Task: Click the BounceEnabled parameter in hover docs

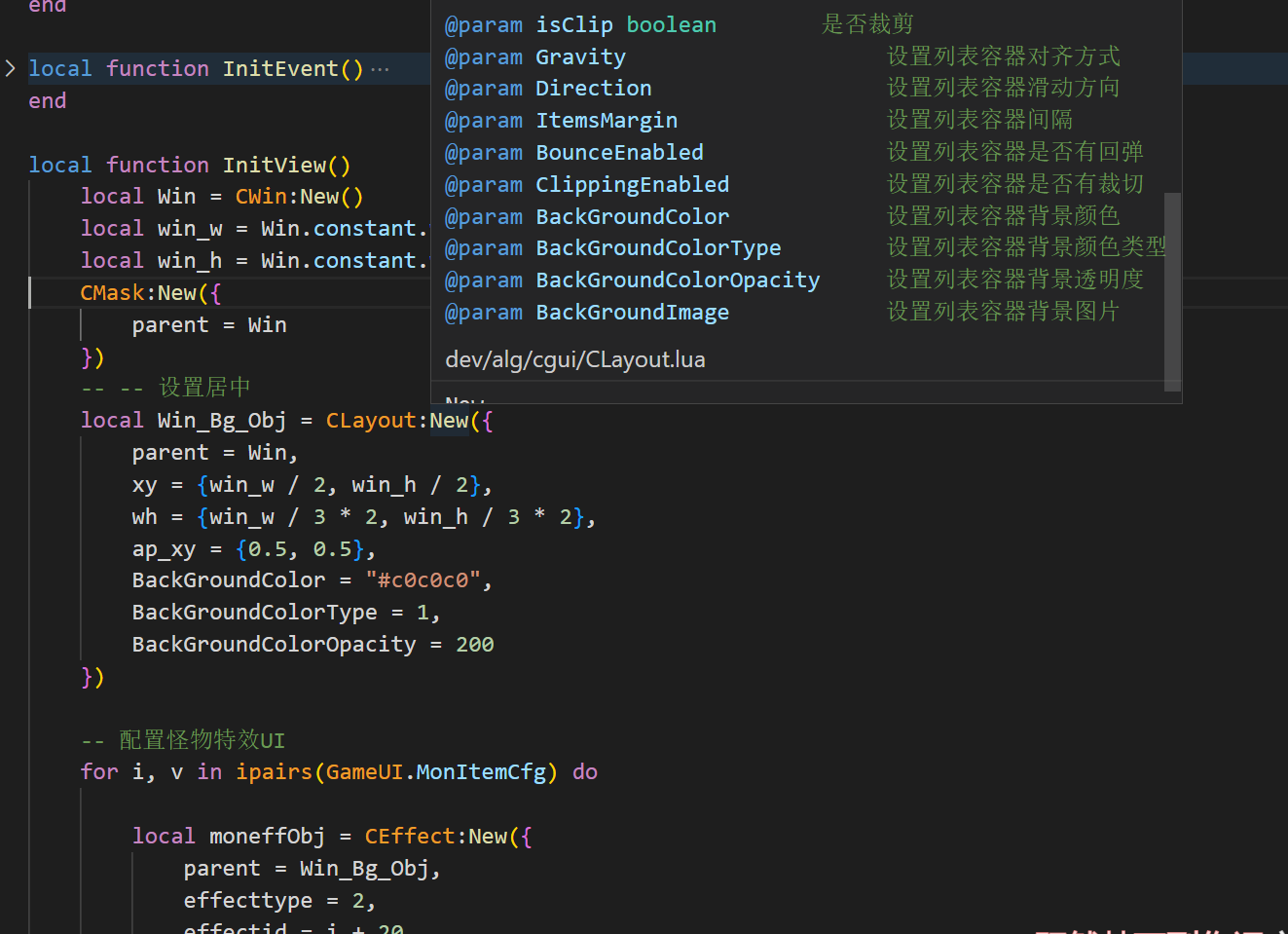Action: pyautogui.click(x=620, y=153)
